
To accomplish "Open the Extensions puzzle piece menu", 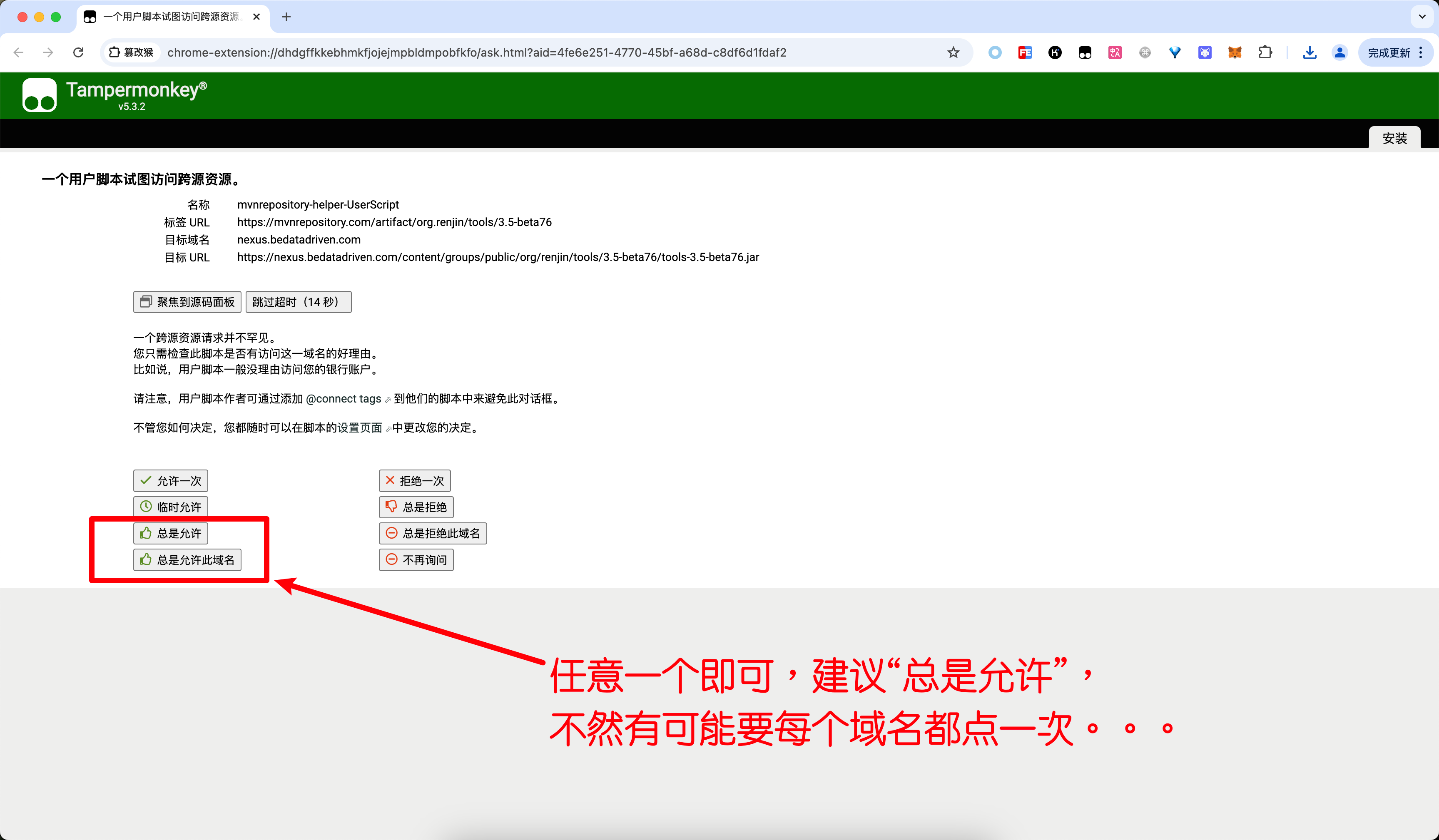I will [x=1265, y=52].
